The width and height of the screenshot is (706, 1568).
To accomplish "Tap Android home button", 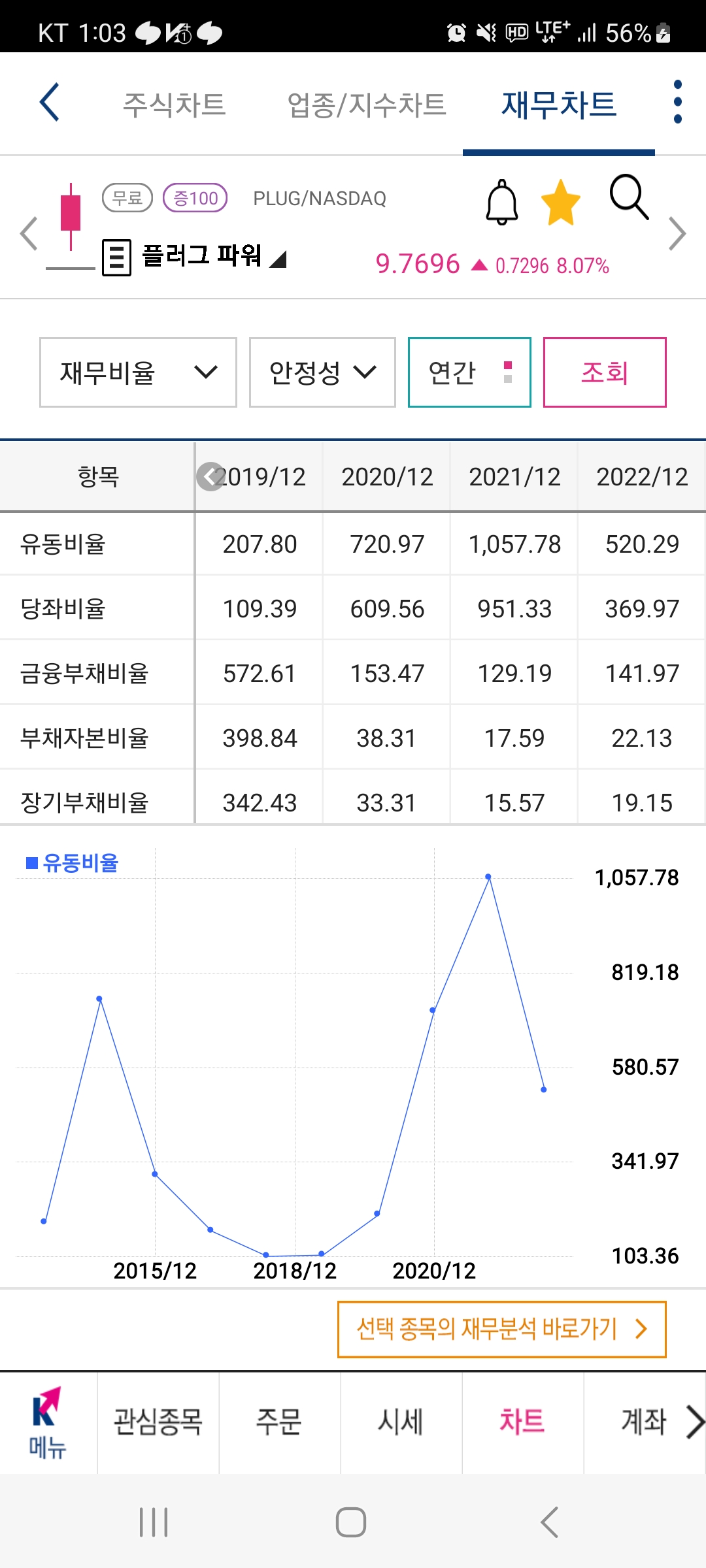I will click(351, 1522).
